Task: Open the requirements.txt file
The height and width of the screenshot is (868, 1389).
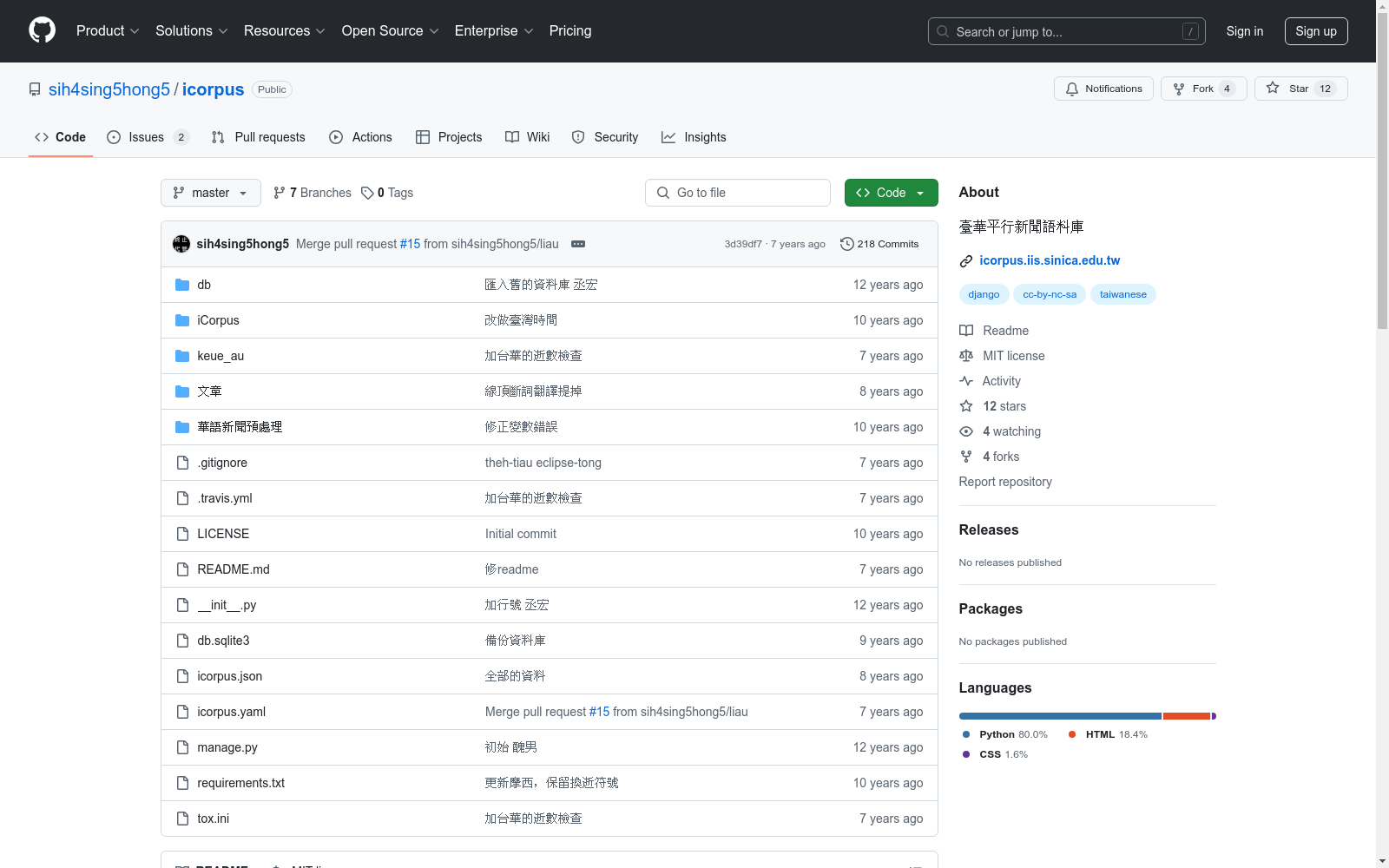Action: coord(240,783)
